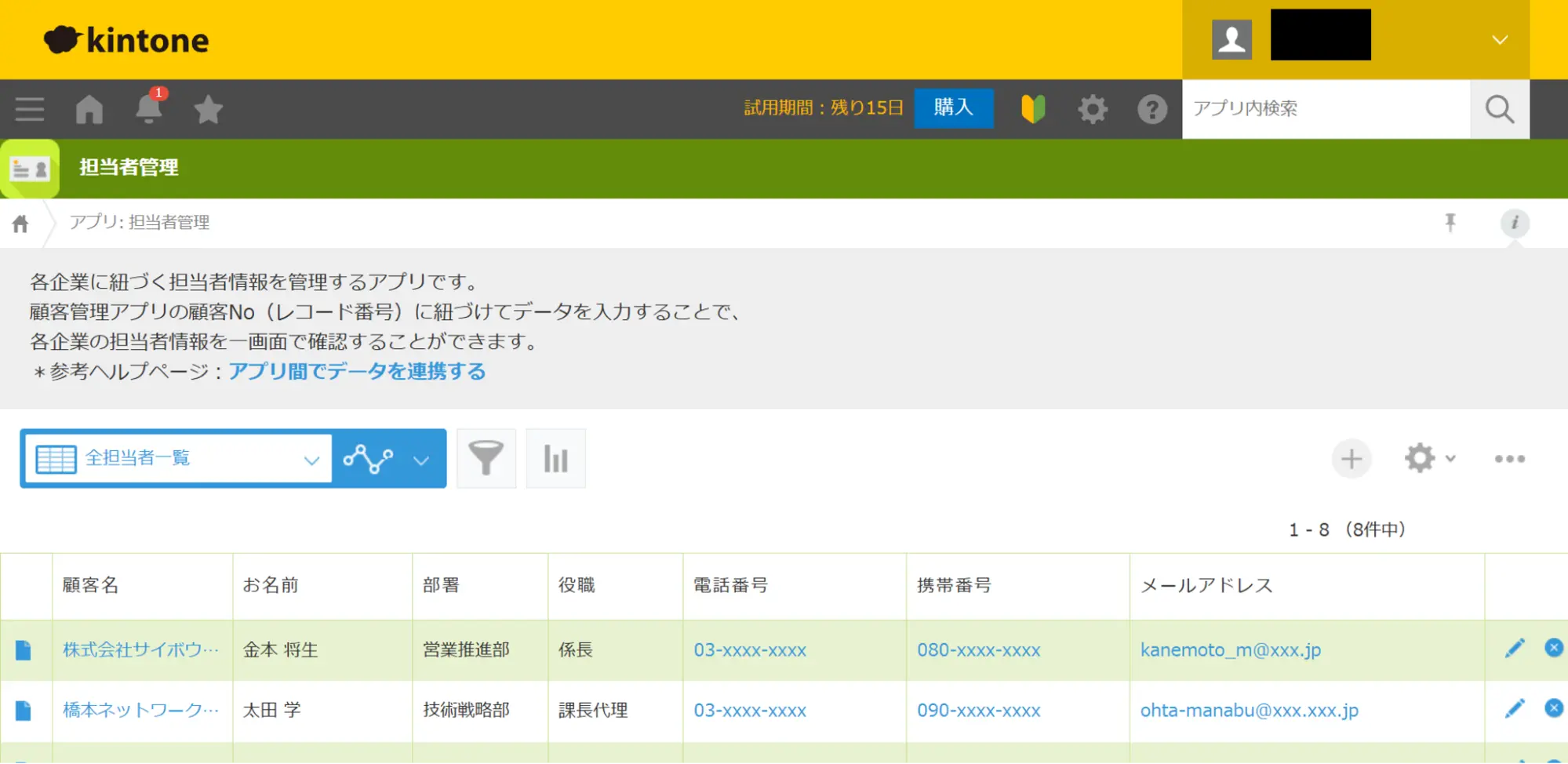Click the アプリ内検索 search input field
The width and height of the screenshot is (1568, 764).
point(1326,109)
